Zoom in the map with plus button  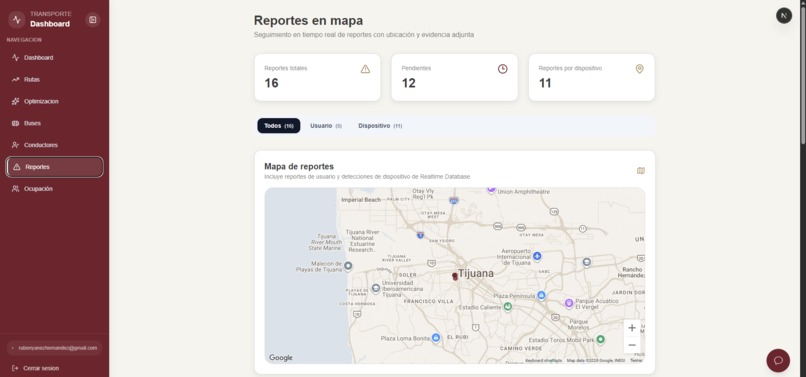tap(632, 328)
